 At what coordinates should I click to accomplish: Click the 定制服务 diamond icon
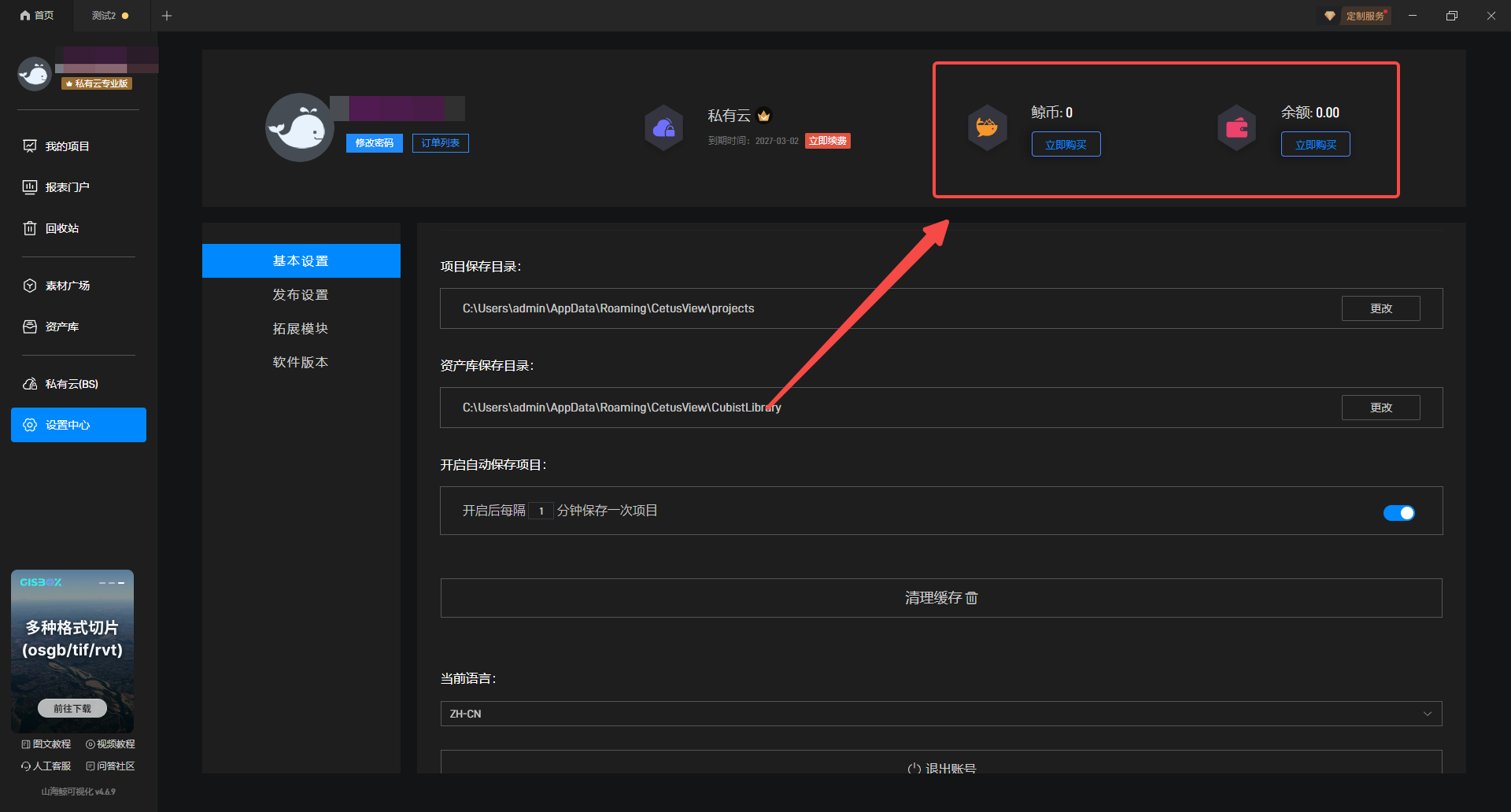[x=1330, y=16]
